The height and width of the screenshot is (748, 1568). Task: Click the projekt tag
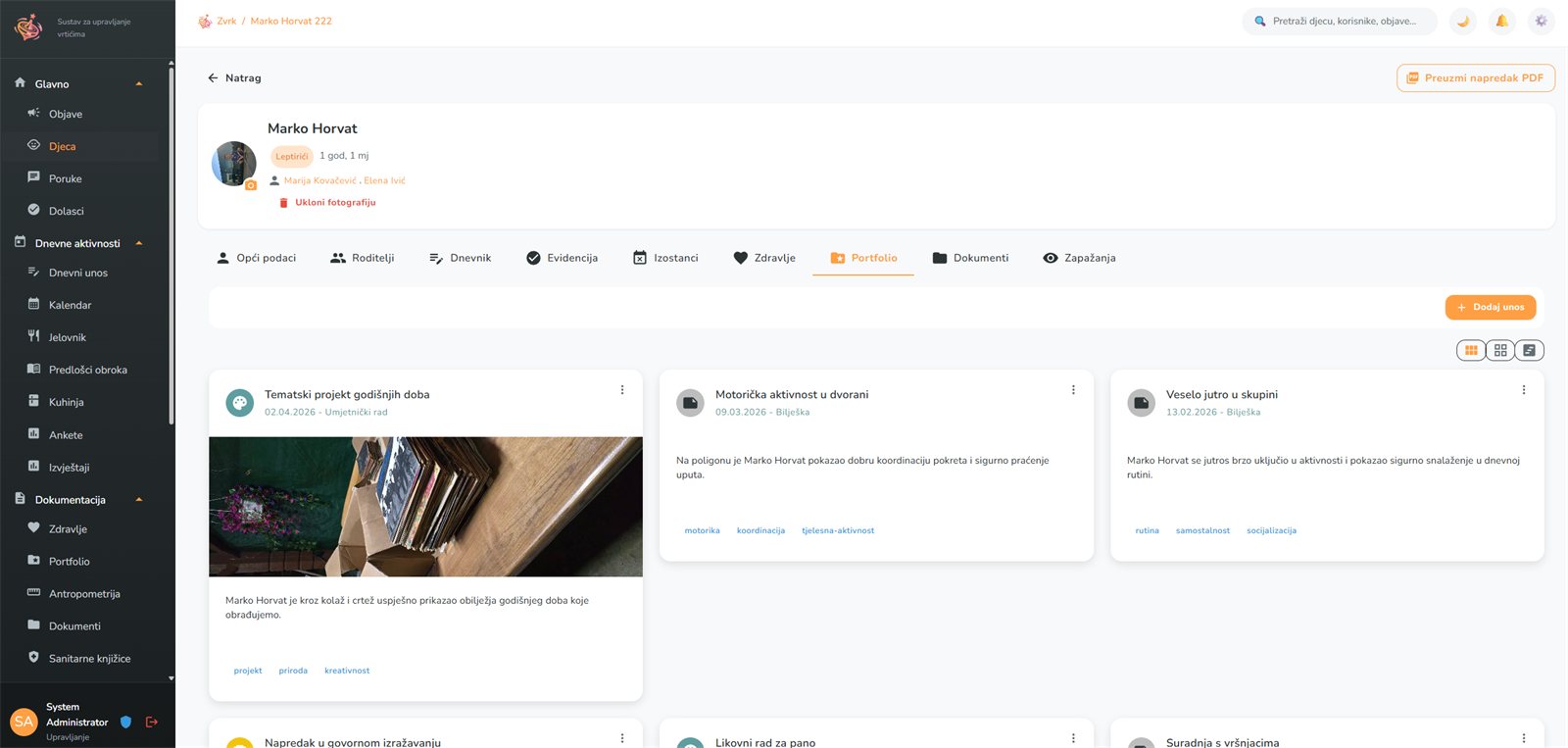click(248, 671)
